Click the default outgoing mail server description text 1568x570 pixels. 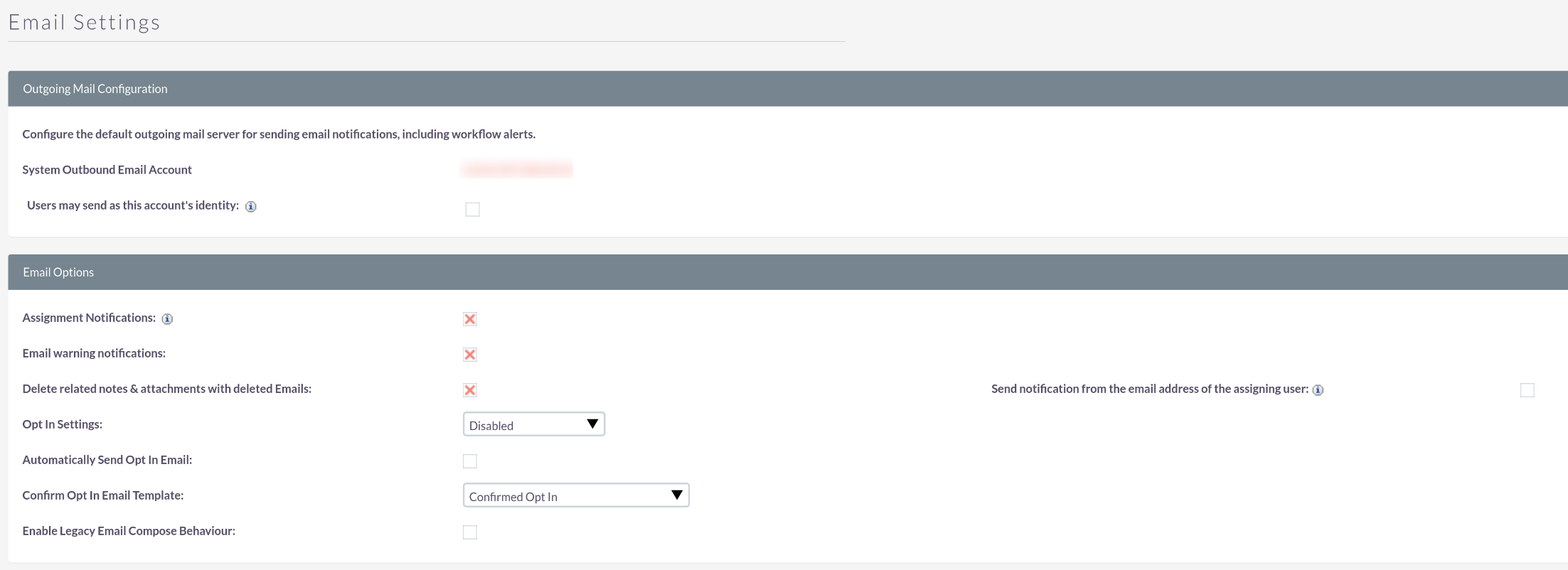[279, 134]
